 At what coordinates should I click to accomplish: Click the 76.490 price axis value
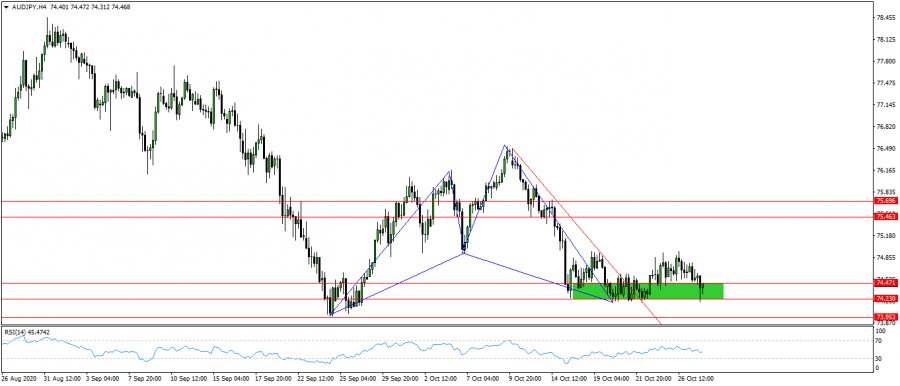[x=885, y=149]
